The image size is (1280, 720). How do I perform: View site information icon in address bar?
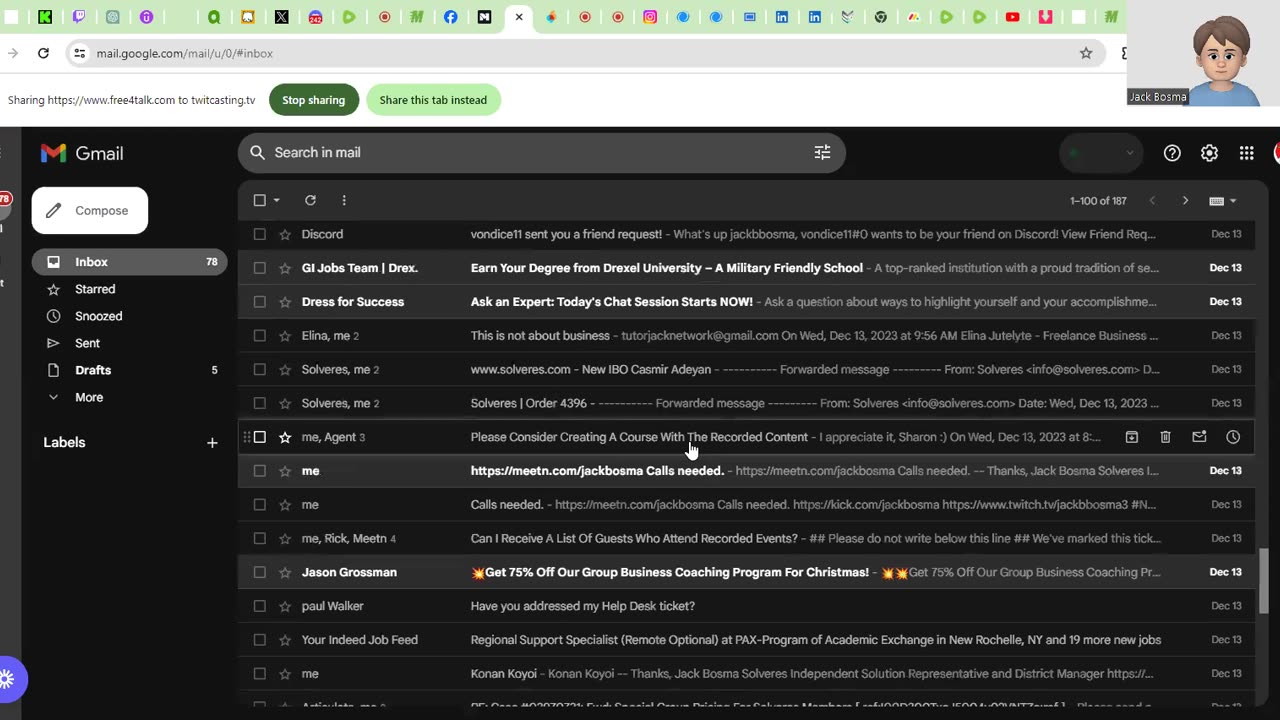click(80, 53)
